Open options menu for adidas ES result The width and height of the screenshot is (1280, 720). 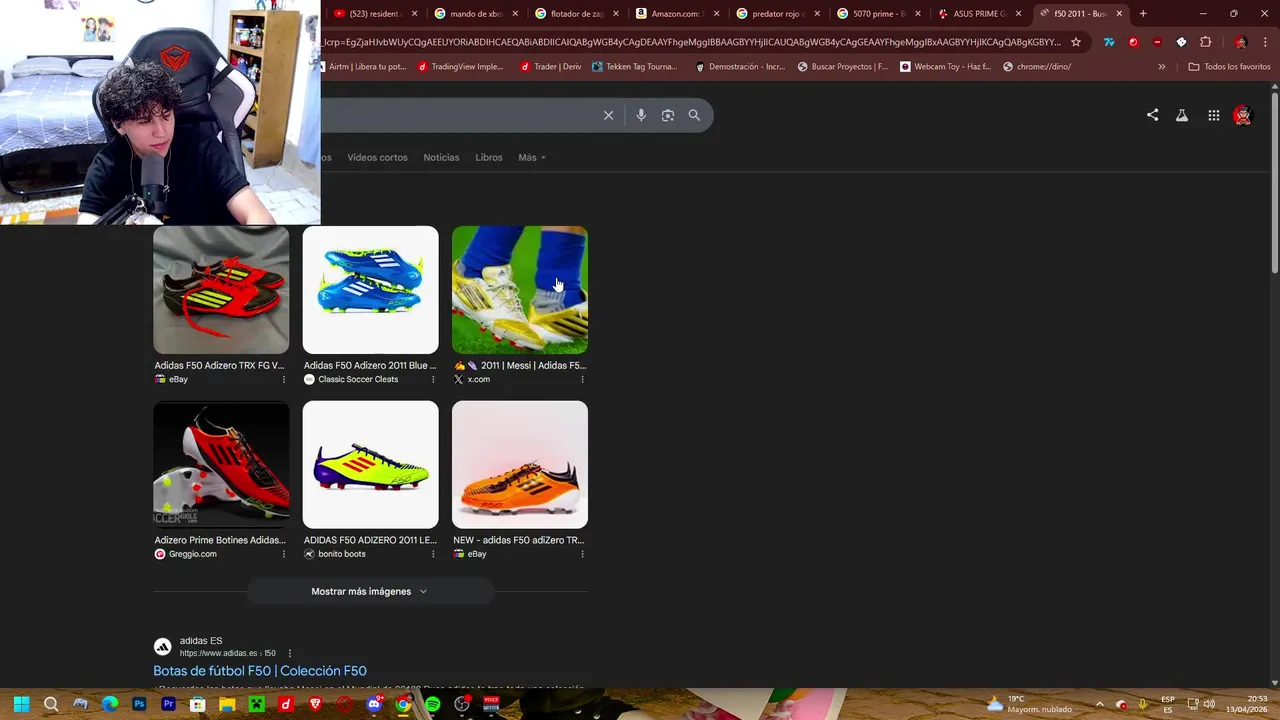tap(290, 653)
